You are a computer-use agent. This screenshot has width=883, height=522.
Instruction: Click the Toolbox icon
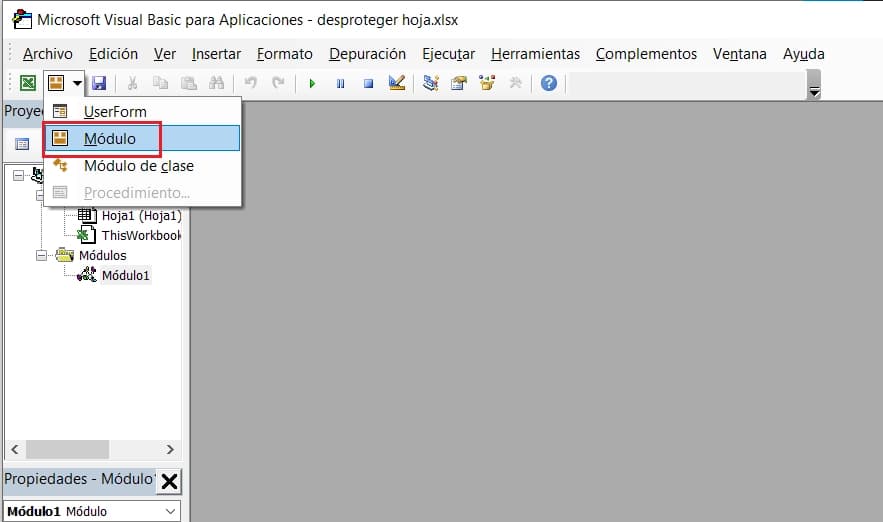click(x=515, y=83)
